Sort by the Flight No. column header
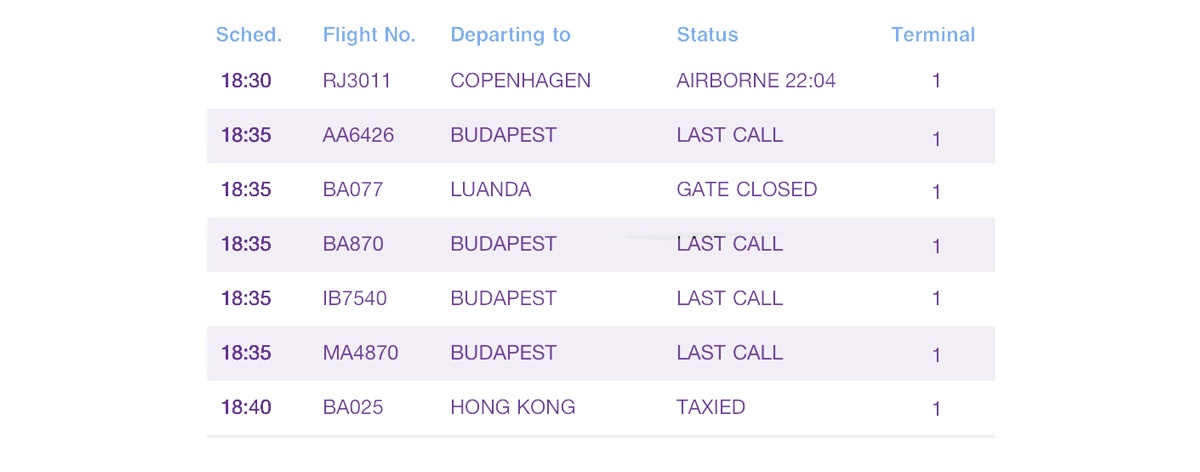The height and width of the screenshot is (472, 1200). (x=369, y=35)
